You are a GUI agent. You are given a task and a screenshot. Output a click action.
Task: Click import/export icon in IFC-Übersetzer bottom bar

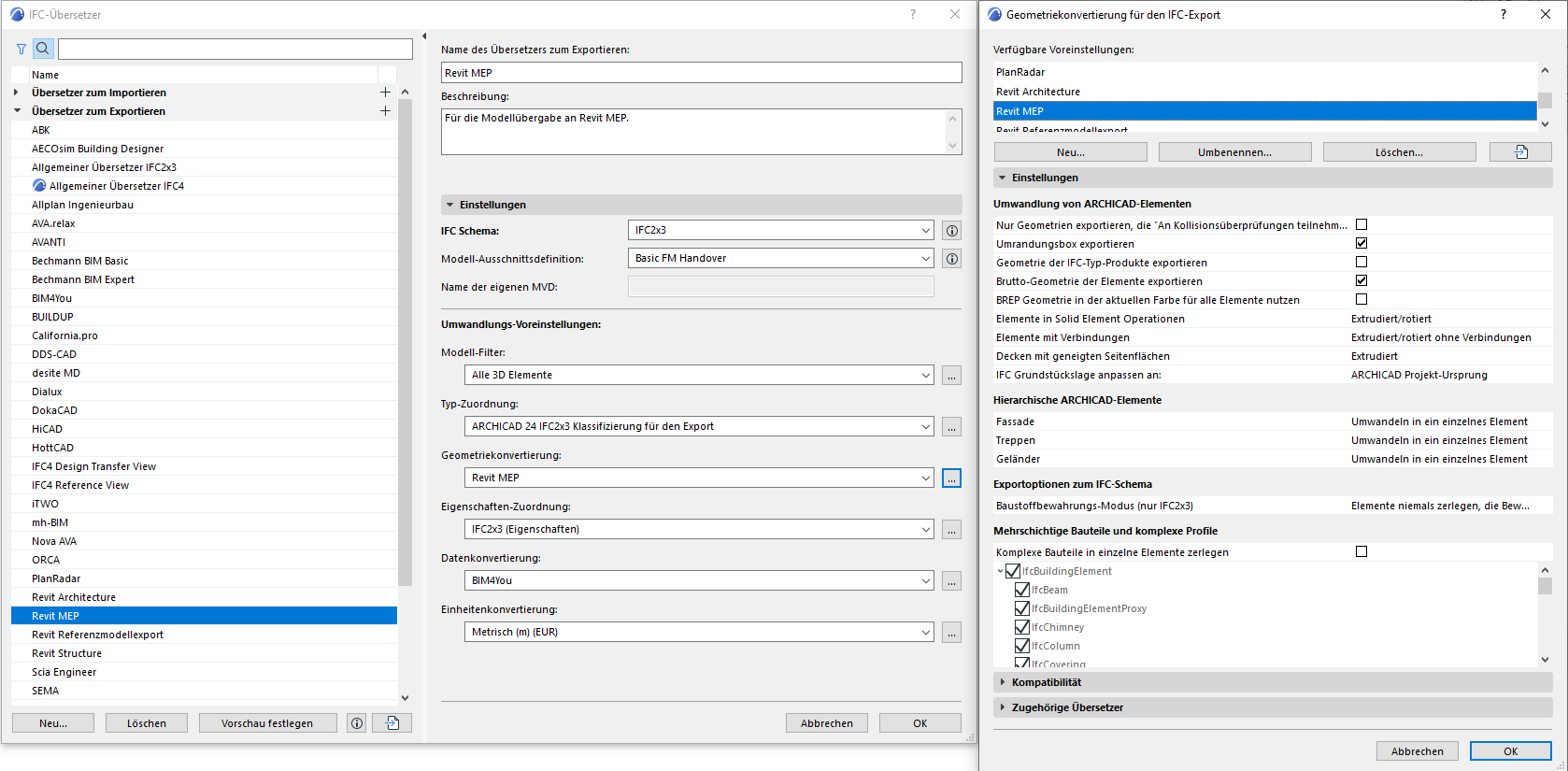click(x=392, y=723)
